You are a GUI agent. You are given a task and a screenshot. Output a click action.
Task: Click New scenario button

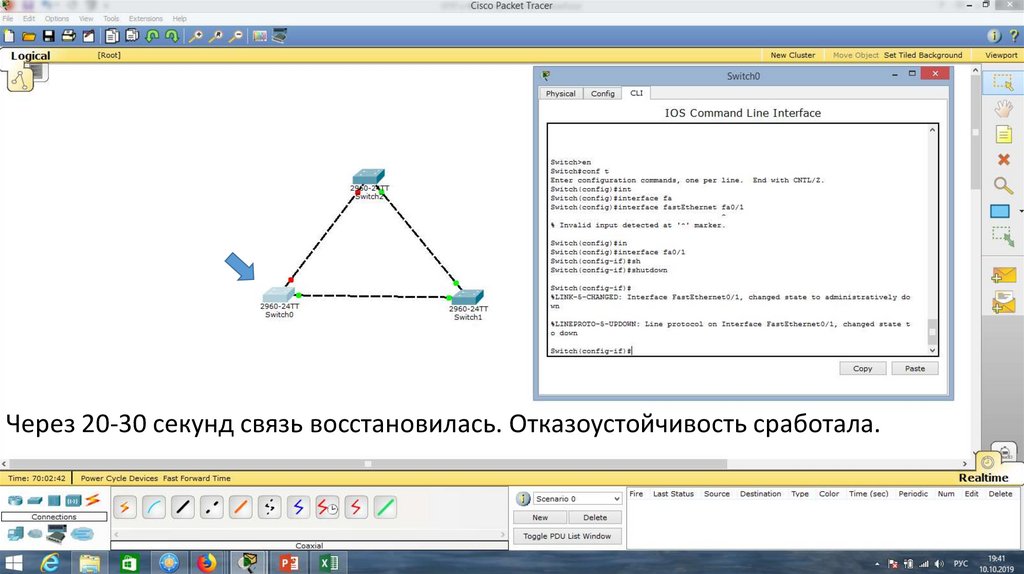(540, 517)
